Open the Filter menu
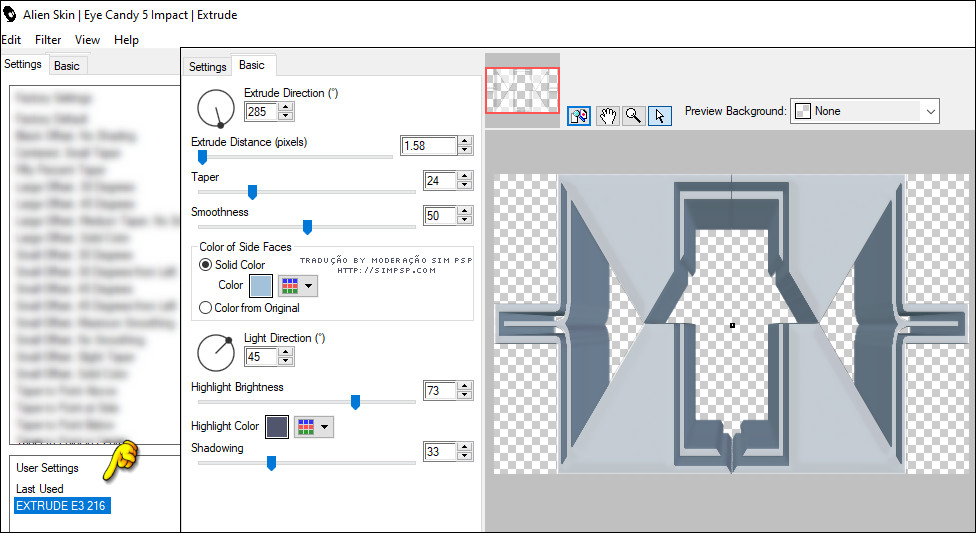The width and height of the screenshot is (976, 533). [x=48, y=40]
